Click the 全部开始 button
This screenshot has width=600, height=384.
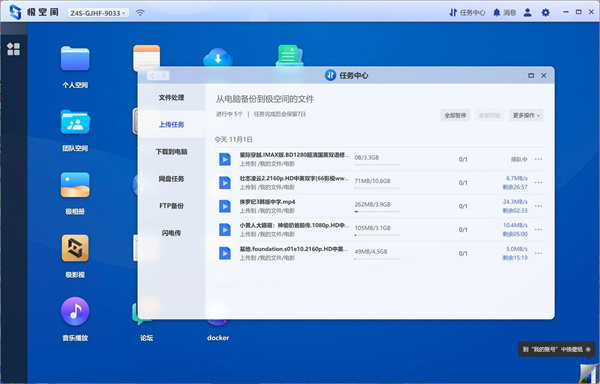click(489, 115)
